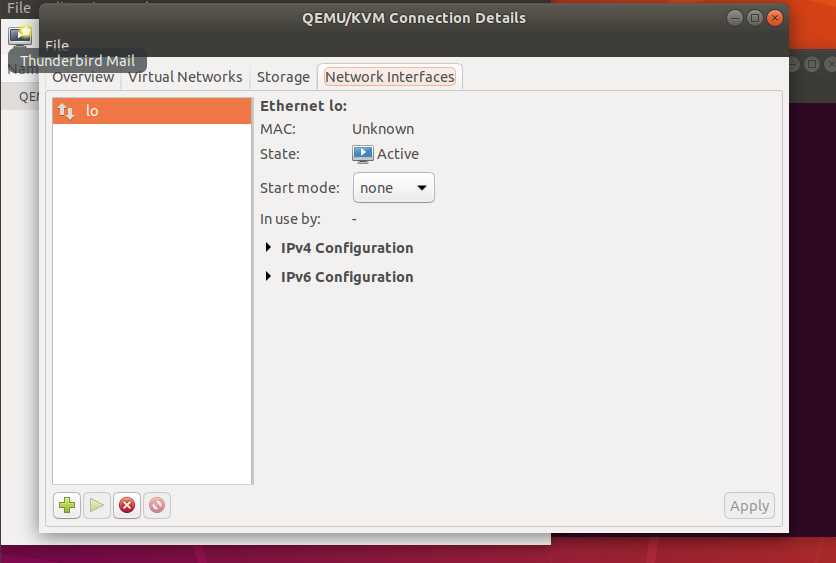Screen dimensions: 836x563
Task: Delete the interface with the prohibition icon
Action: [157, 505]
